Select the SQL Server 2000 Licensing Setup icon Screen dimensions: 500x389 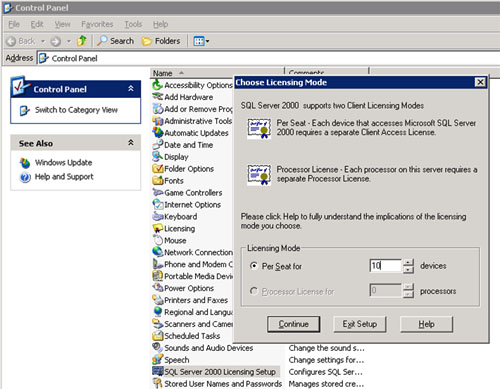pos(157,371)
